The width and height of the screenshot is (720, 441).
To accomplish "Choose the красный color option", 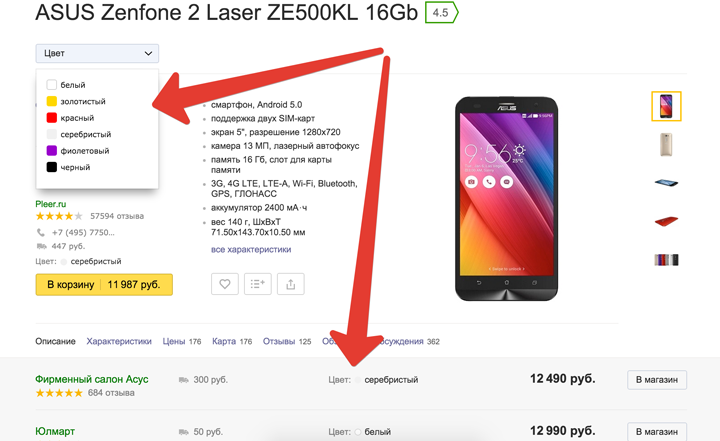I will [52, 118].
